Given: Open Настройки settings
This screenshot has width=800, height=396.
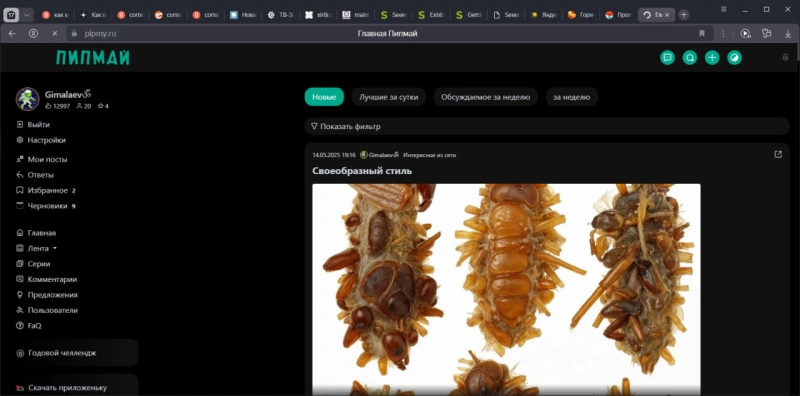Looking at the screenshot, I should [41, 140].
